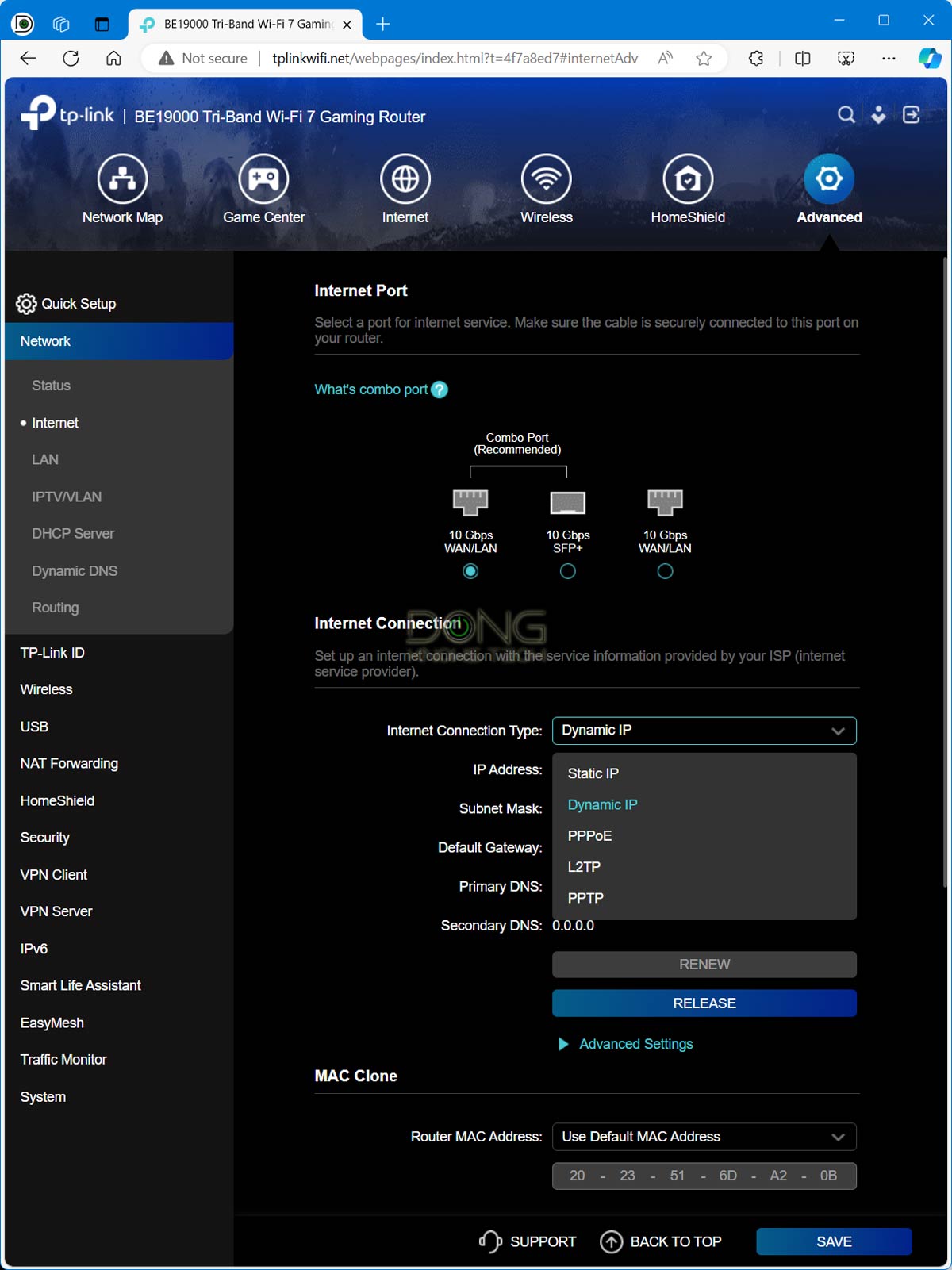Open the Advanced gear icon
This screenshot has width=952, height=1270.
tap(829, 178)
